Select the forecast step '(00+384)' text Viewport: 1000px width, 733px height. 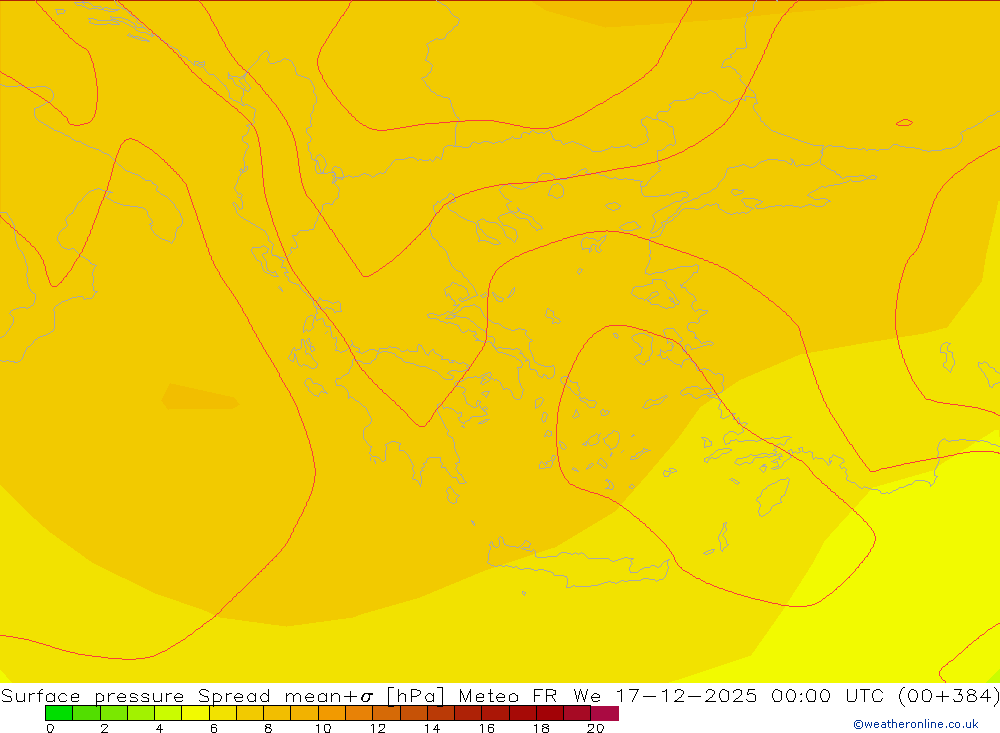click(948, 695)
